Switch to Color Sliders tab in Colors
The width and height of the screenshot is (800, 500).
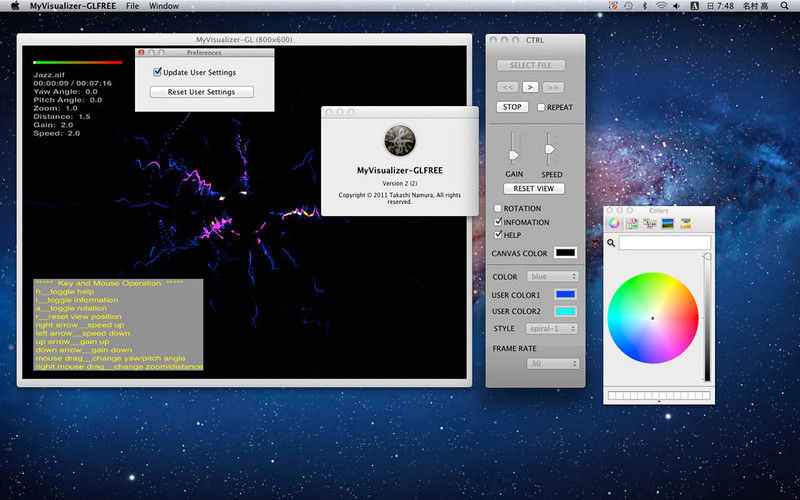click(x=632, y=223)
